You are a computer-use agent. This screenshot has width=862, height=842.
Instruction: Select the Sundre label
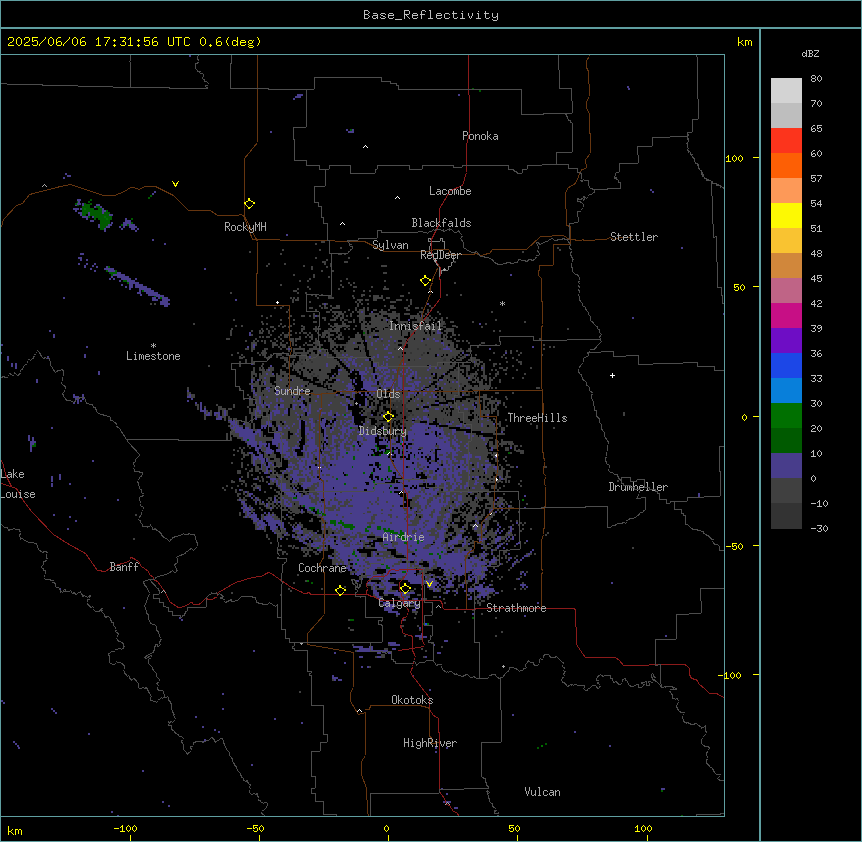[x=292, y=391]
